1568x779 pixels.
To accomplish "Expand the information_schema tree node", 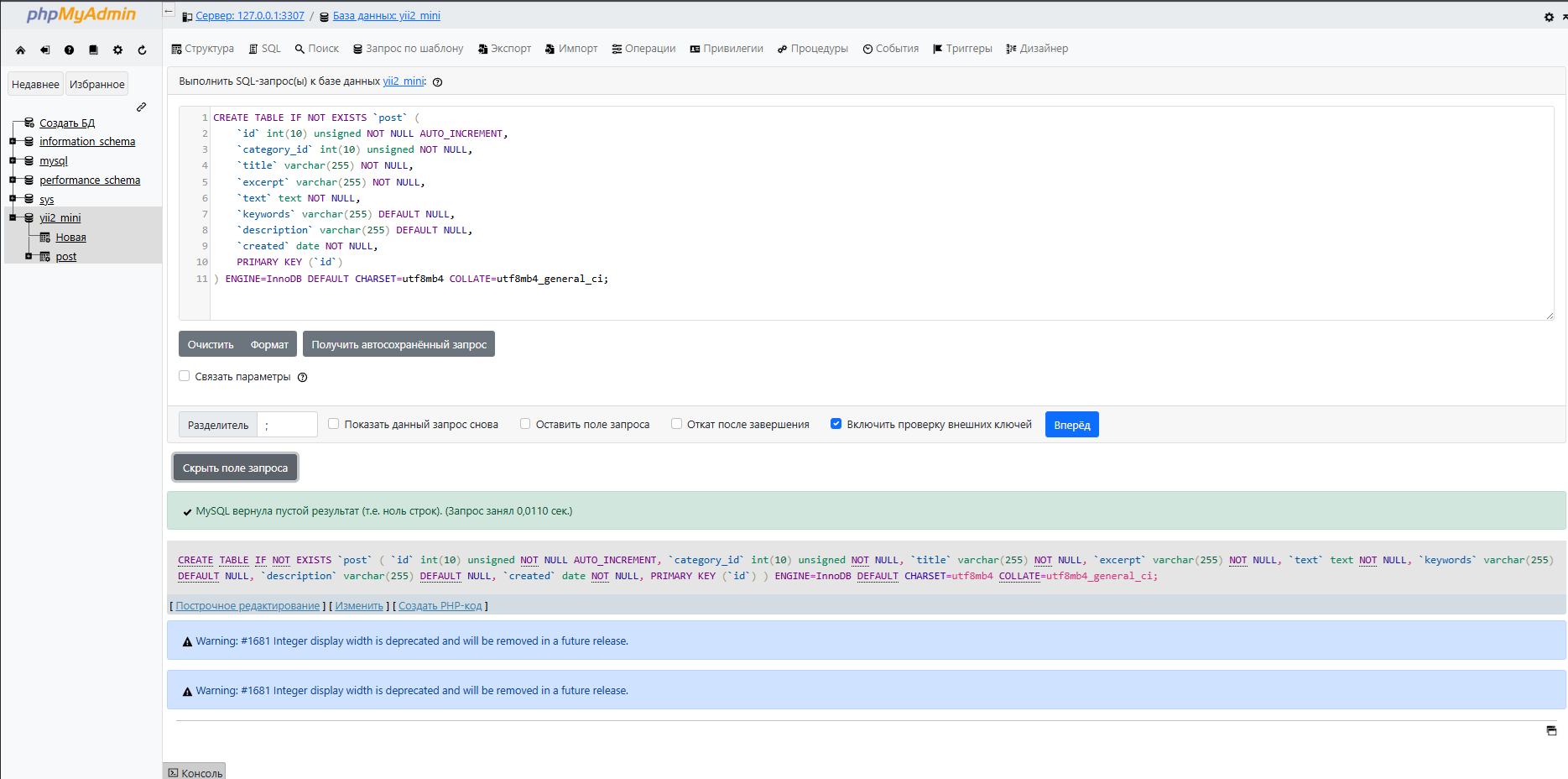I will 13,141.
